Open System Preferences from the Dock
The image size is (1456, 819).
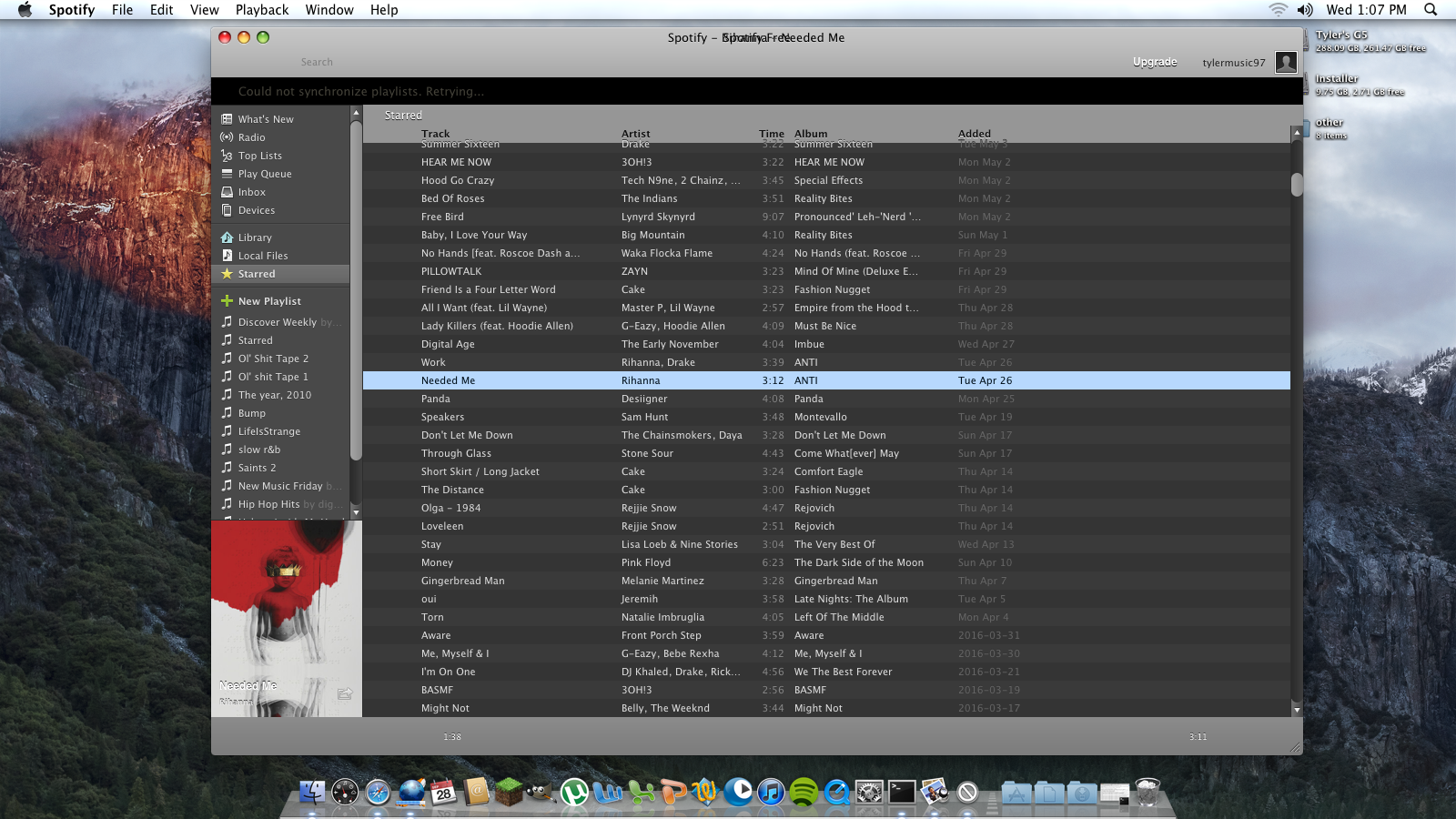click(869, 793)
